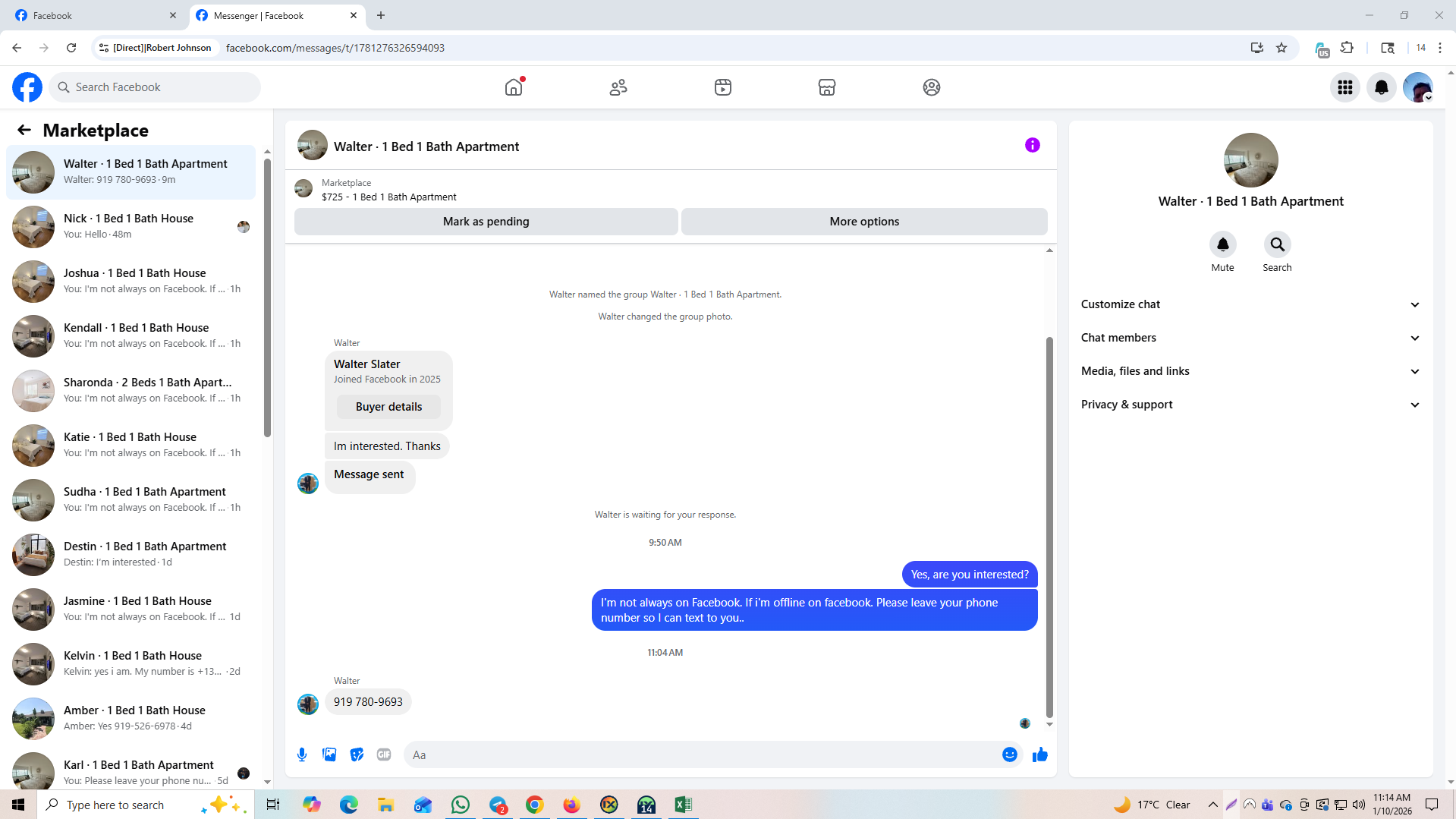Screen dimensions: 1456x819
Task: Open Amber 1 Bed 1 Bath House chat
Action: pyautogui.click(x=131, y=719)
